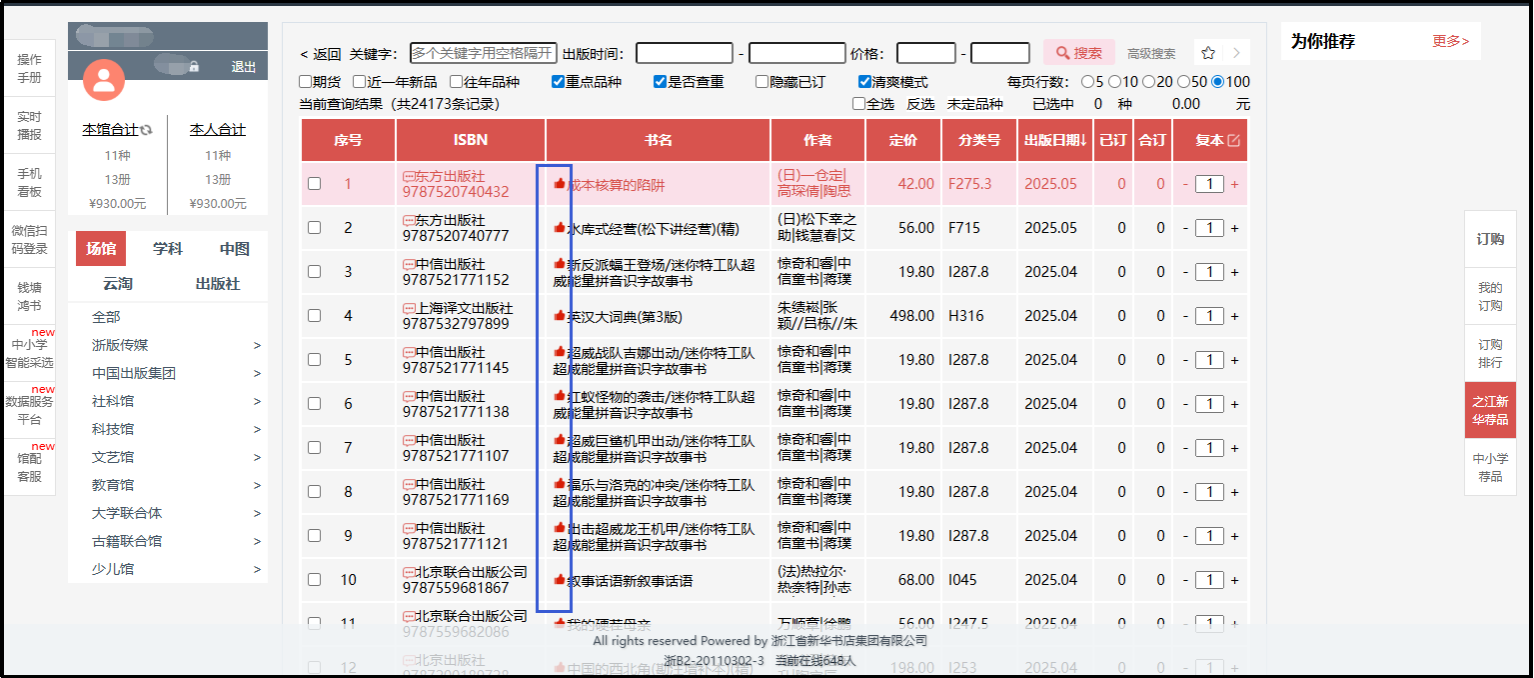1534x678 pixels.
Task: Uncheck the 清爽模式 checkbox
Action: (x=864, y=82)
